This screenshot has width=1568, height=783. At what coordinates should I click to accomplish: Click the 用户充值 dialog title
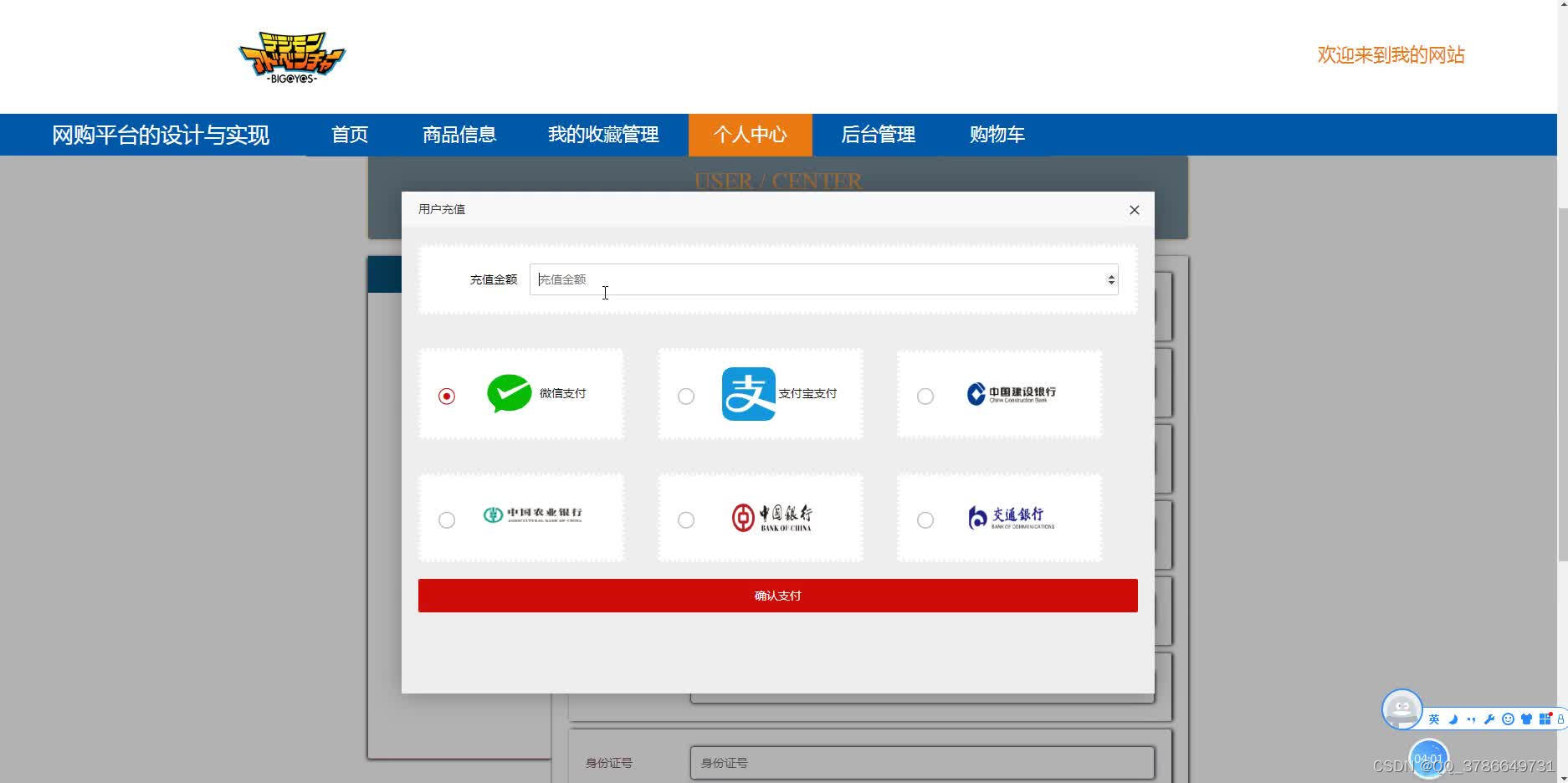pos(442,209)
